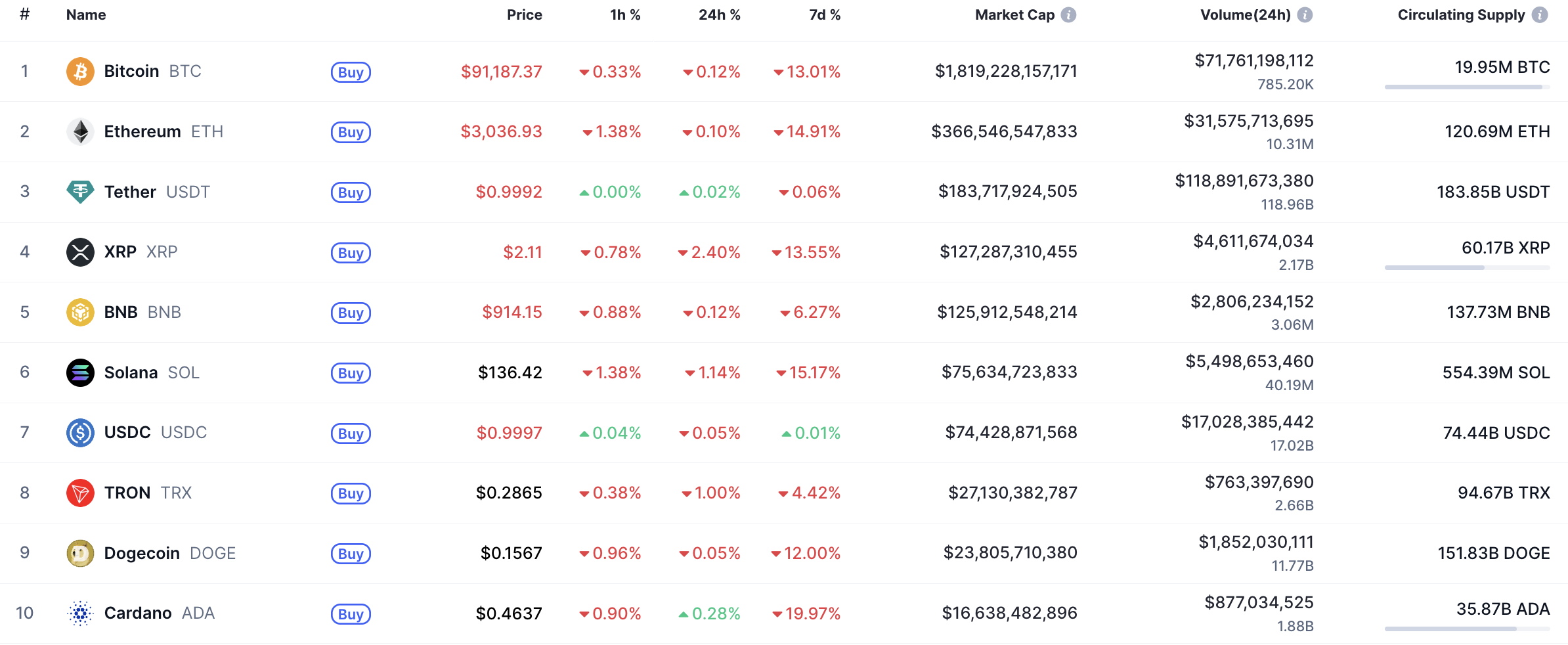Viewport: 1568px width, 645px height.
Task: Open the Volume(24h) info icon
Action: [x=1305, y=15]
